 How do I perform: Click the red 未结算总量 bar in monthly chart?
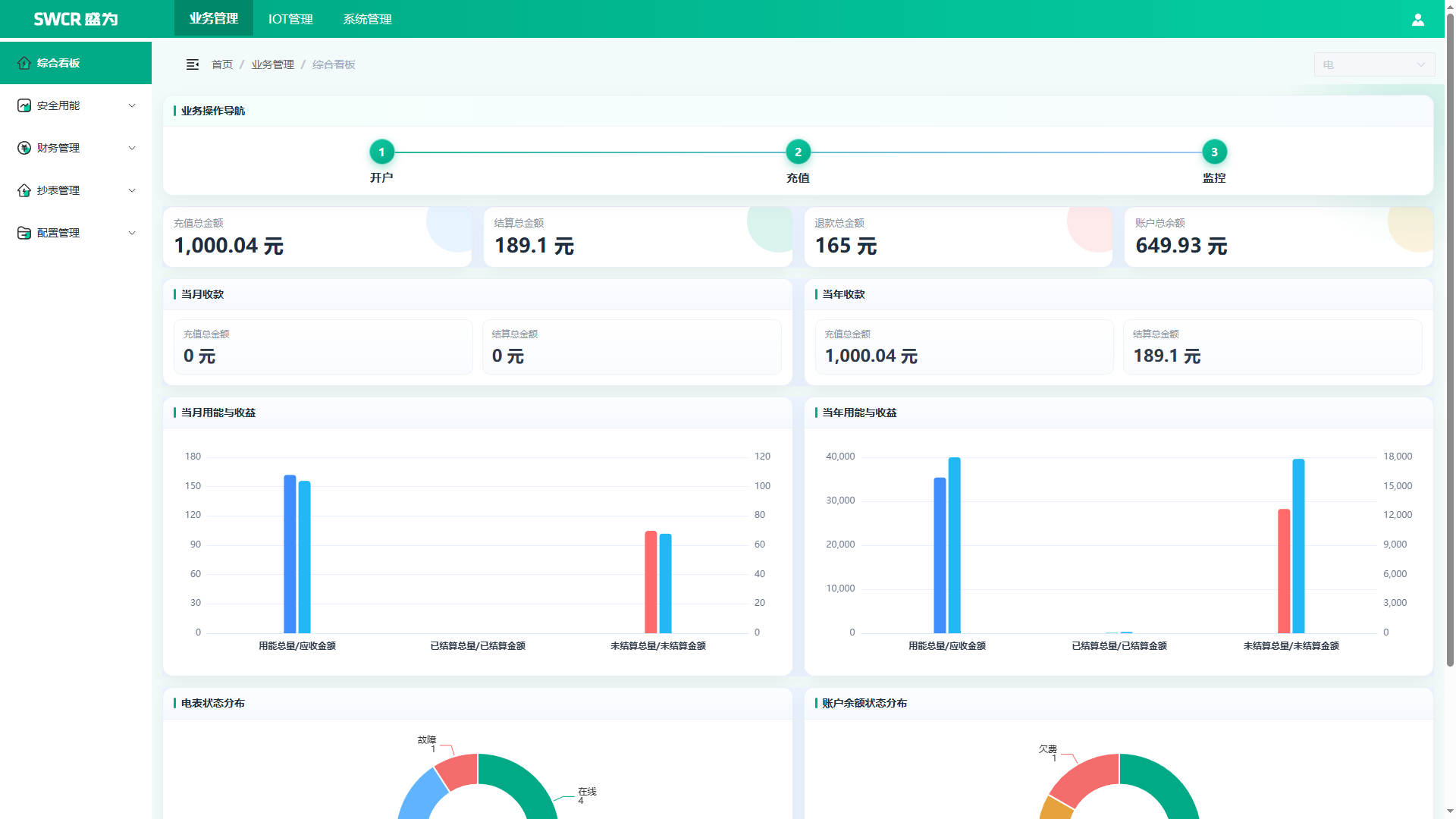(x=651, y=582)
